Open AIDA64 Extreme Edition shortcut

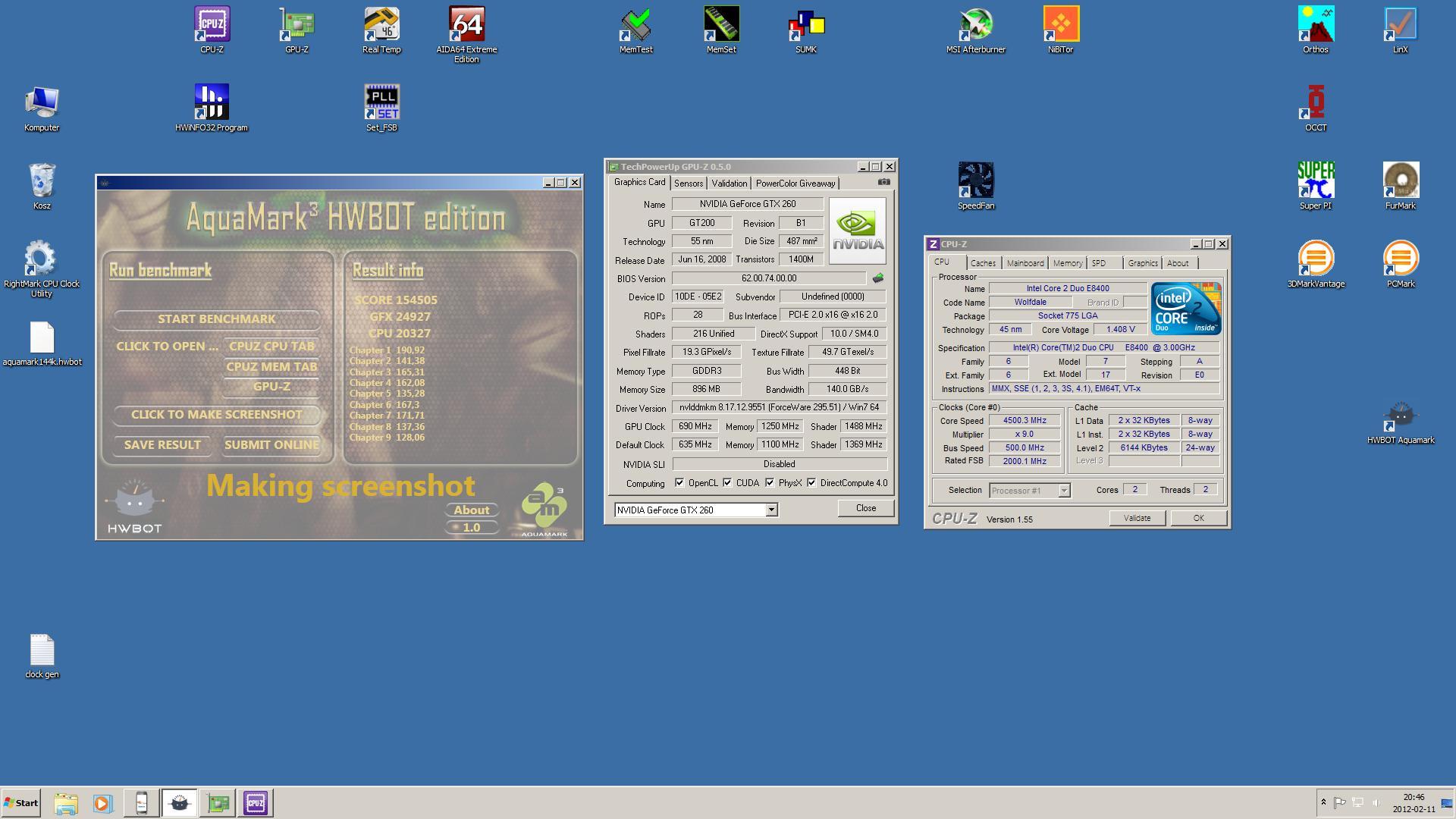point(466,35)
